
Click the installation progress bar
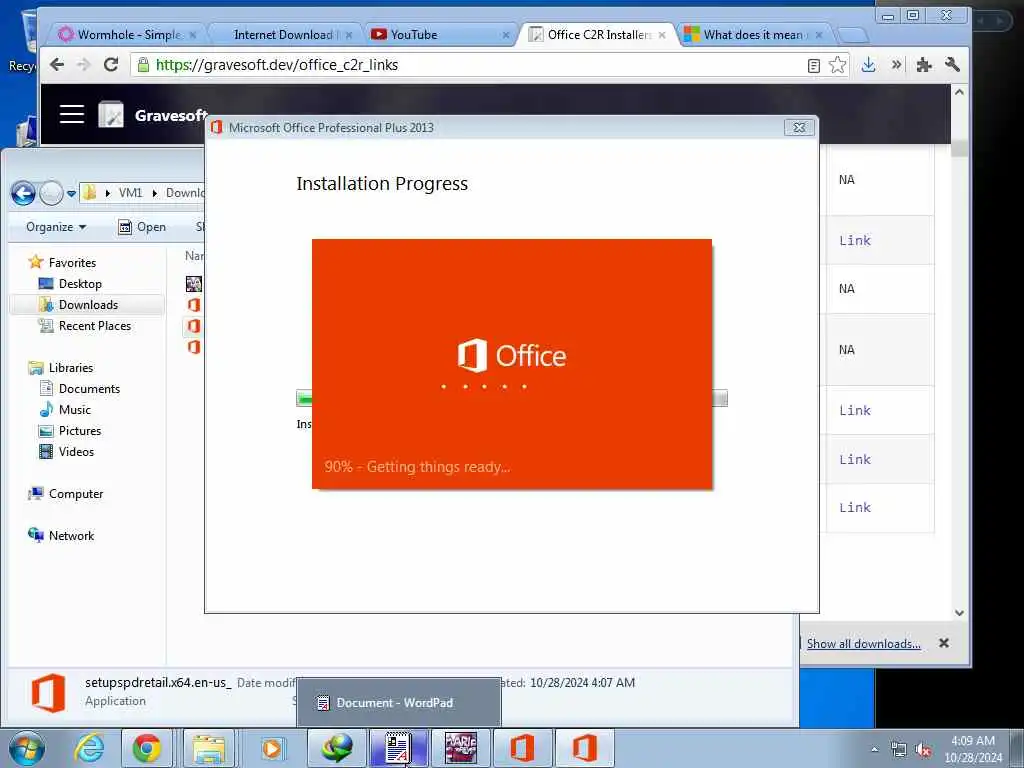click(512, 398)
